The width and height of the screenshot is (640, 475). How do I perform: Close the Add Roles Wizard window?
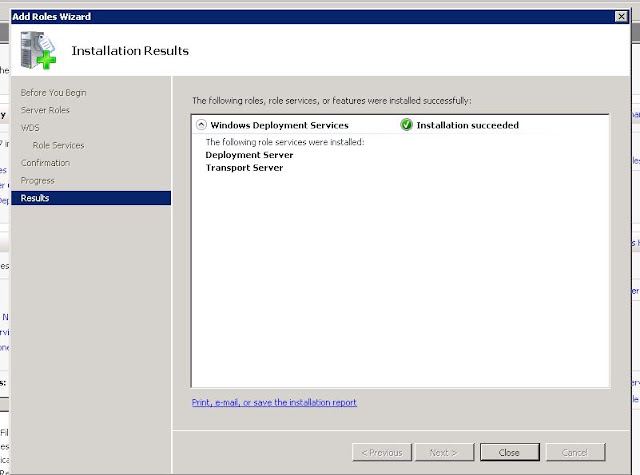click(x=621, y=16)
